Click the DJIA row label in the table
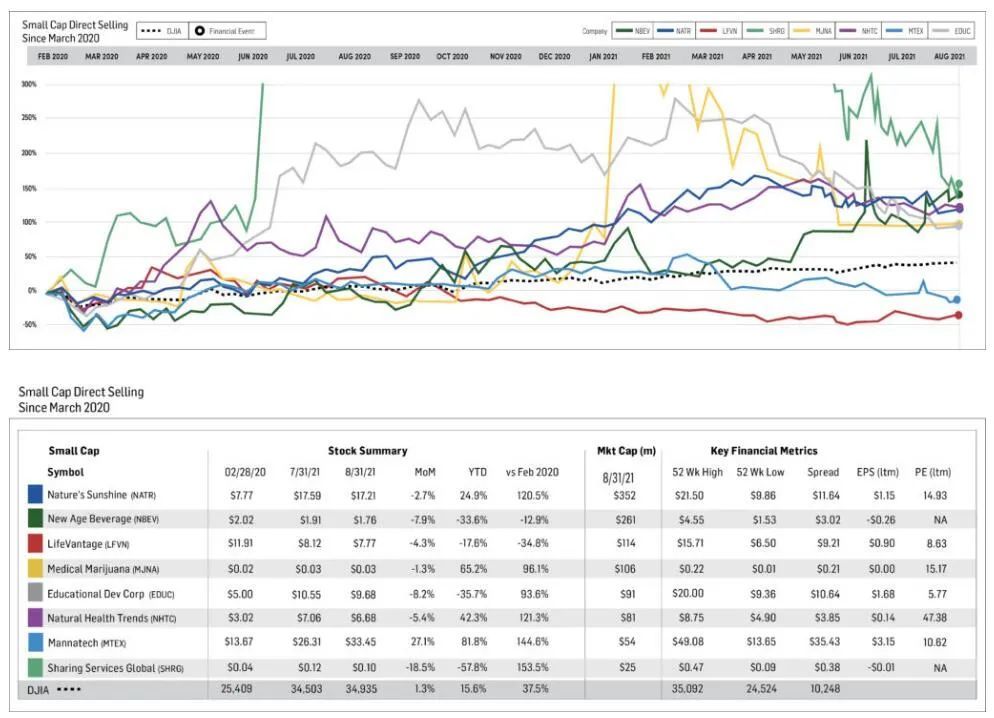This screenshot has width=994, height=718. tap(37, 689)
